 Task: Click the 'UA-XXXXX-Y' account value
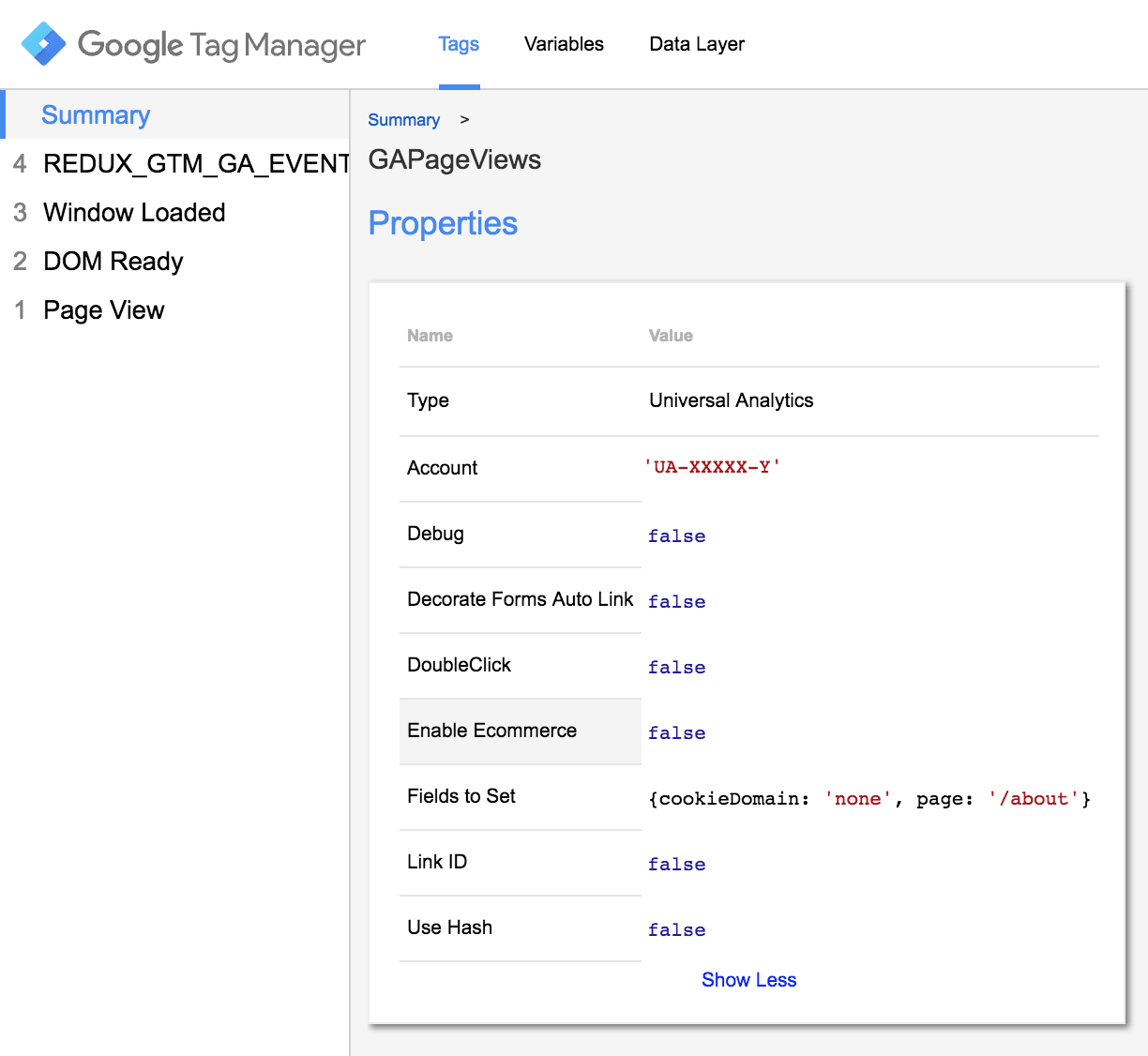pos(712,467)
